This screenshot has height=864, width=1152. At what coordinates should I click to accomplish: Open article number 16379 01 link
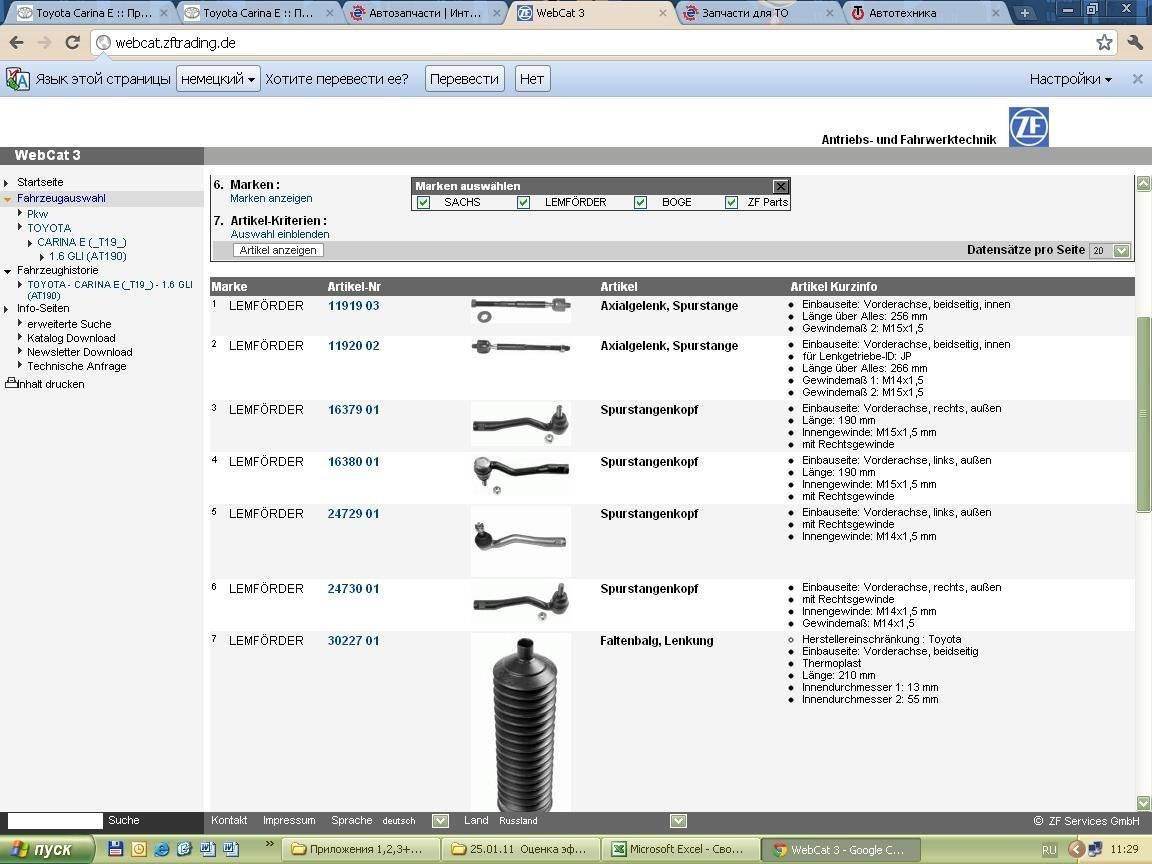tap(353, 410)
